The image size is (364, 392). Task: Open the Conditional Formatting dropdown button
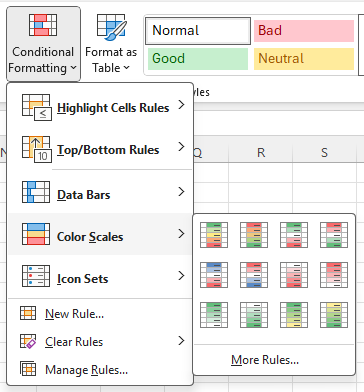(43, 44)
